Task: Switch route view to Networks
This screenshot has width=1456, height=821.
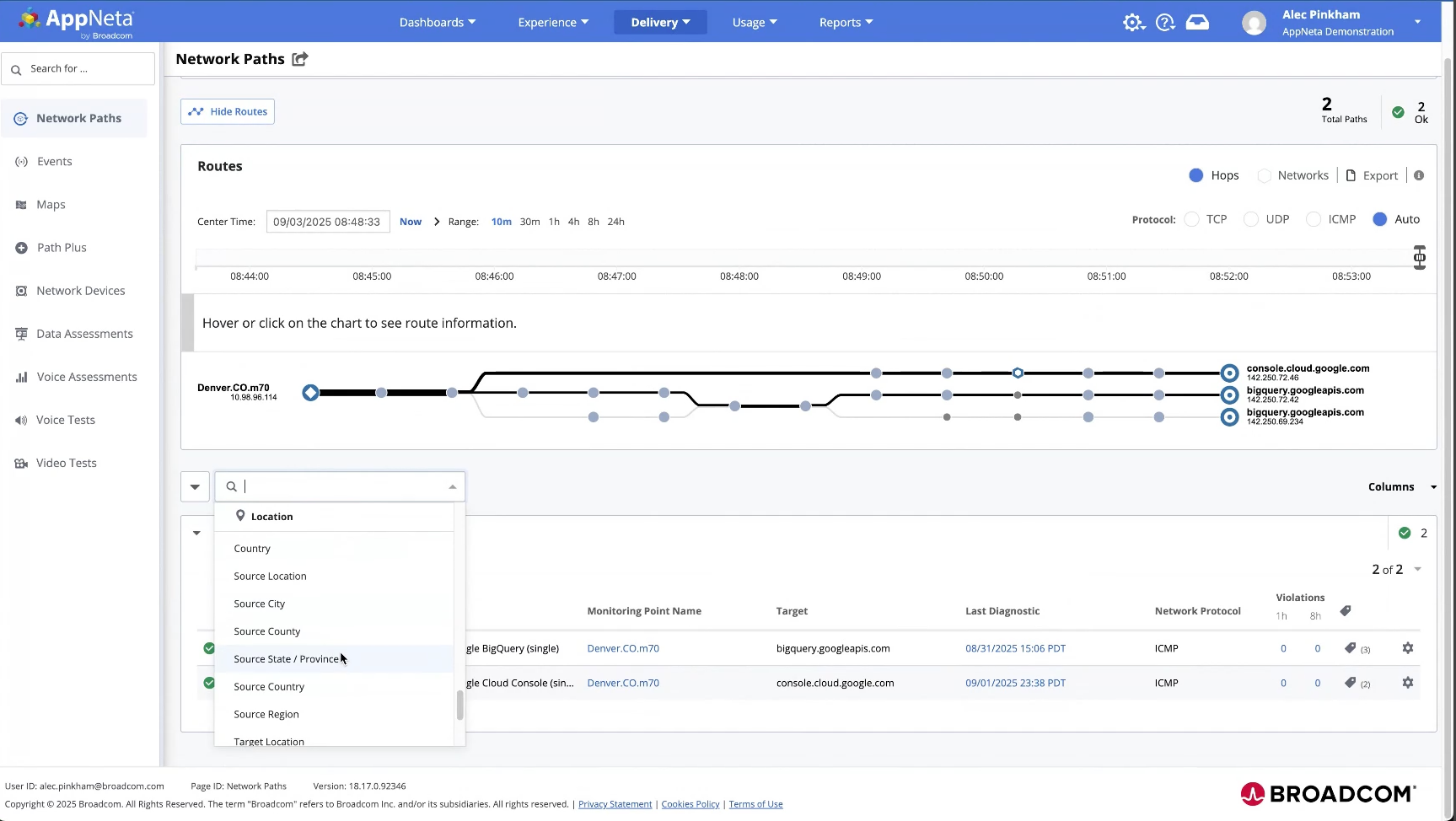Action: pos(1264,175)
